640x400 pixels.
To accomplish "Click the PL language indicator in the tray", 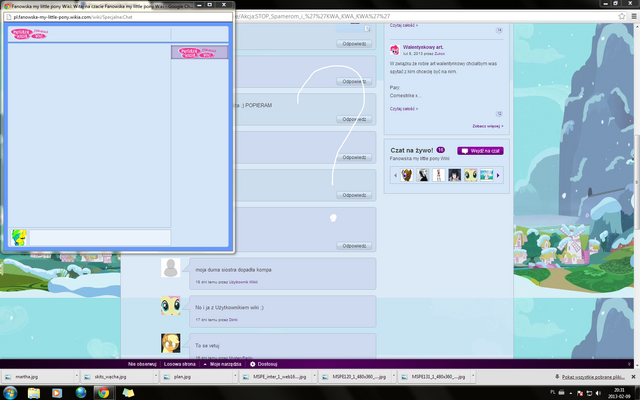I will [553, 392].
